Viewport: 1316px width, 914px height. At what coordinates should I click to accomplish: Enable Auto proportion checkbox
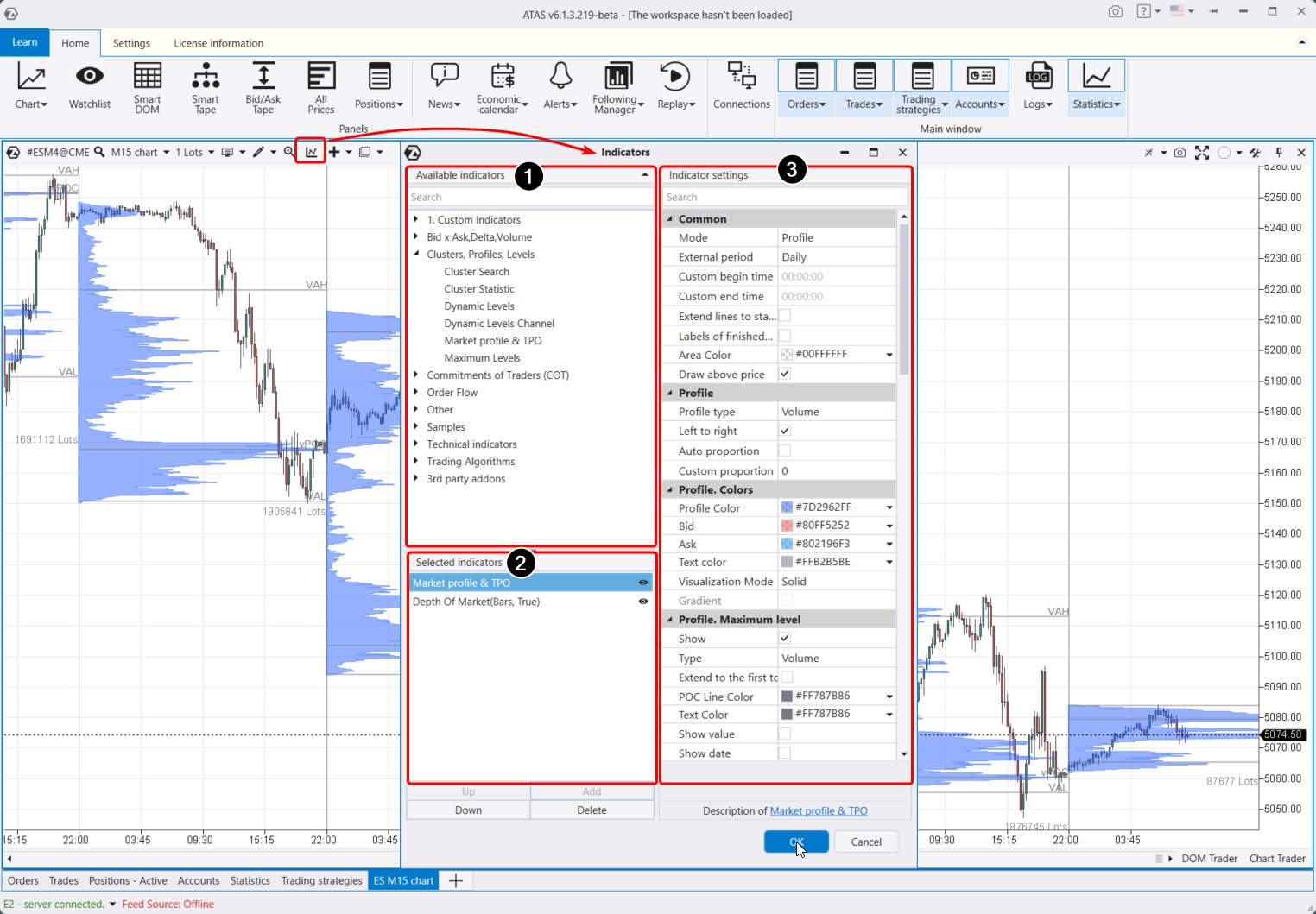[784, 451]
